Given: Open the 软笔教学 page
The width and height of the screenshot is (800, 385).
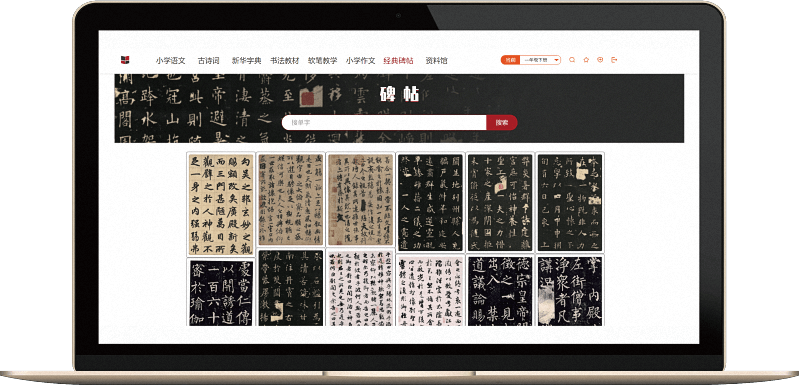Looking at the screenshot, I should click(x=322, y=61).
